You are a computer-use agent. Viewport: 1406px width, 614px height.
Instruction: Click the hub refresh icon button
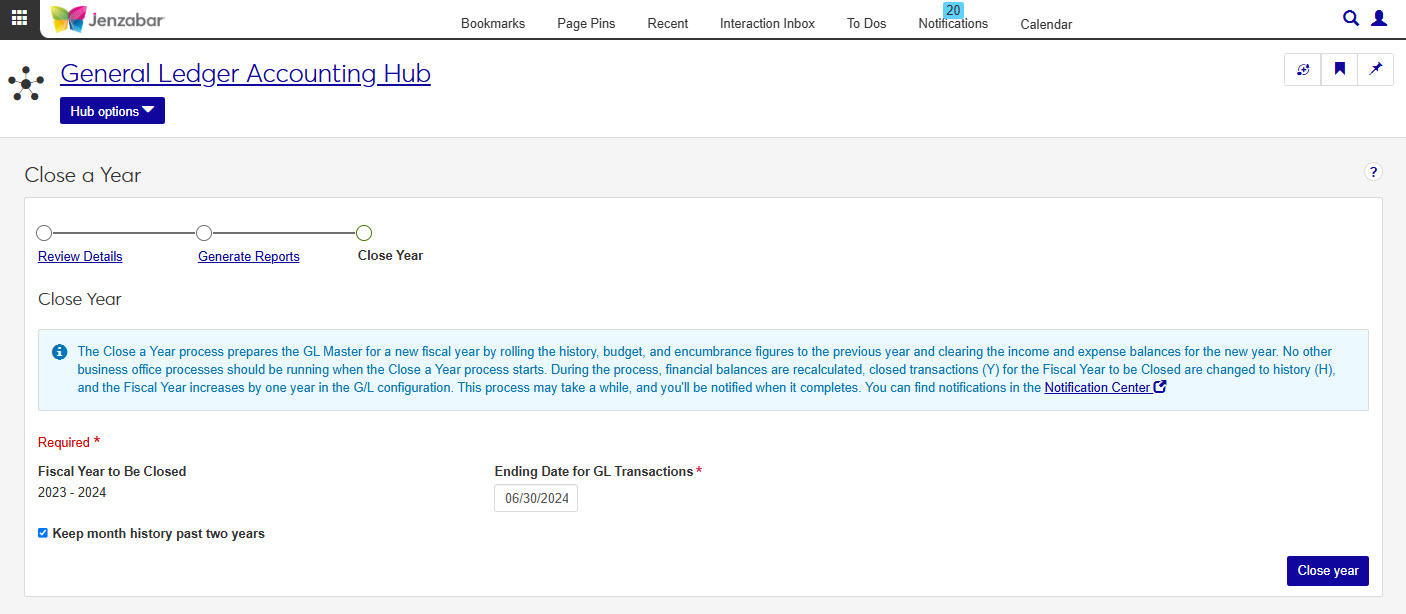click(1303, 70)
